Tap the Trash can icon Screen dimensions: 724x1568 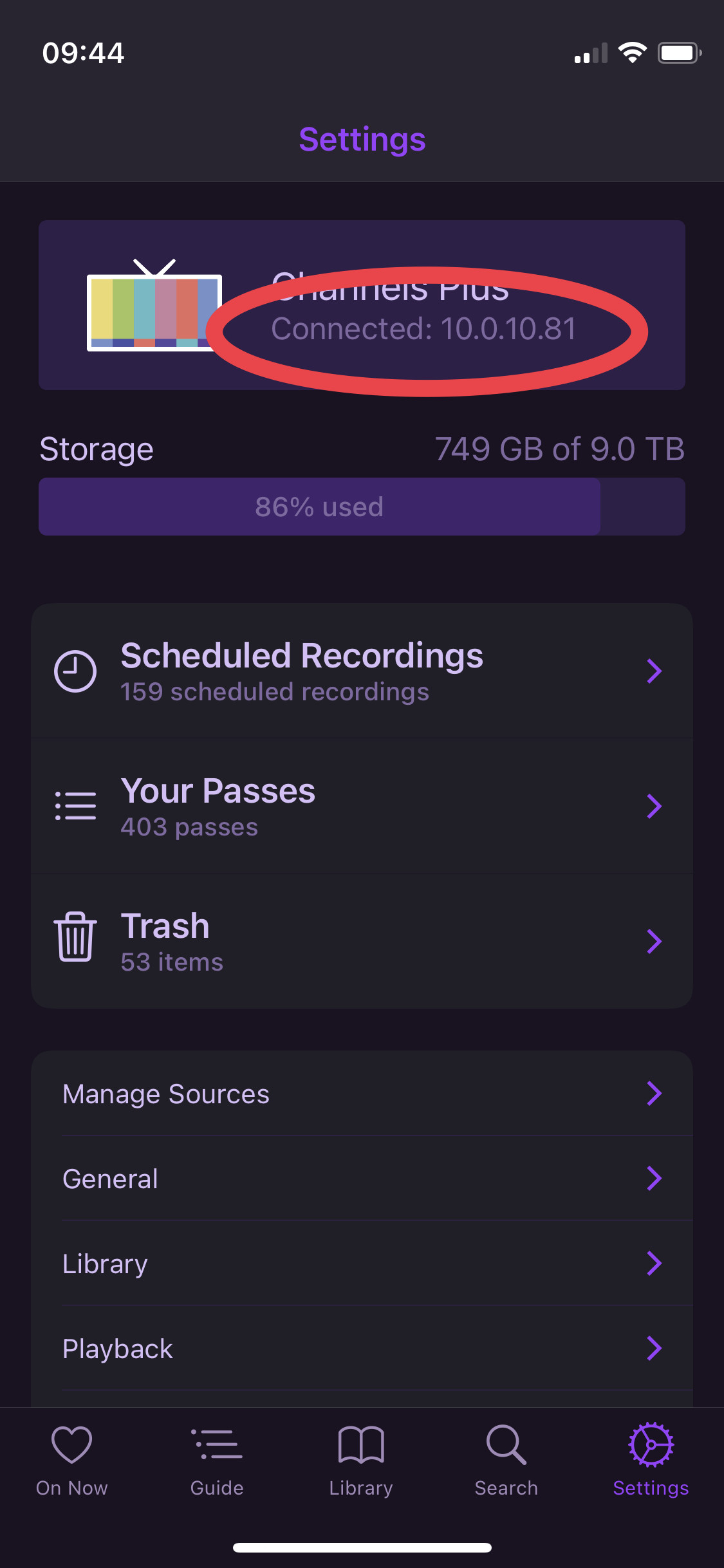[x=75, y=937]
